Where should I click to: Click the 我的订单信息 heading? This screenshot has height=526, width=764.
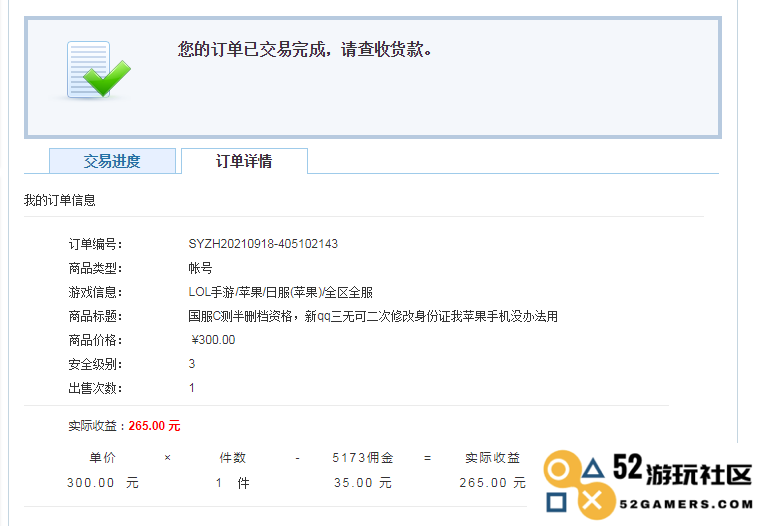[59, 200]
